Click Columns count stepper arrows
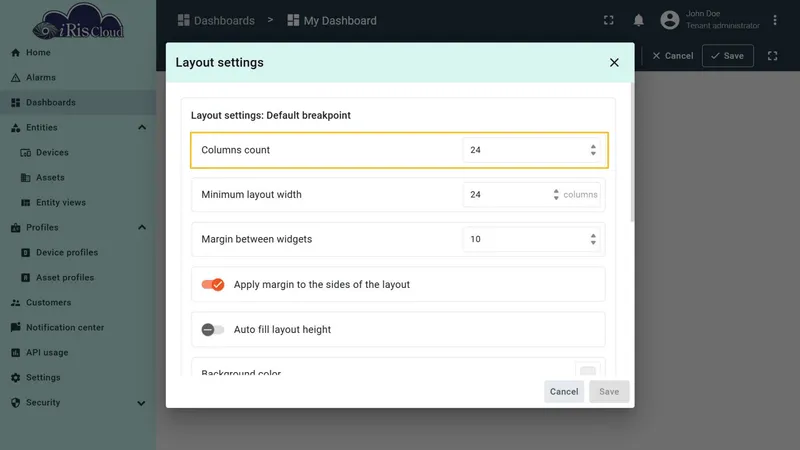 [x=593, y=150]
